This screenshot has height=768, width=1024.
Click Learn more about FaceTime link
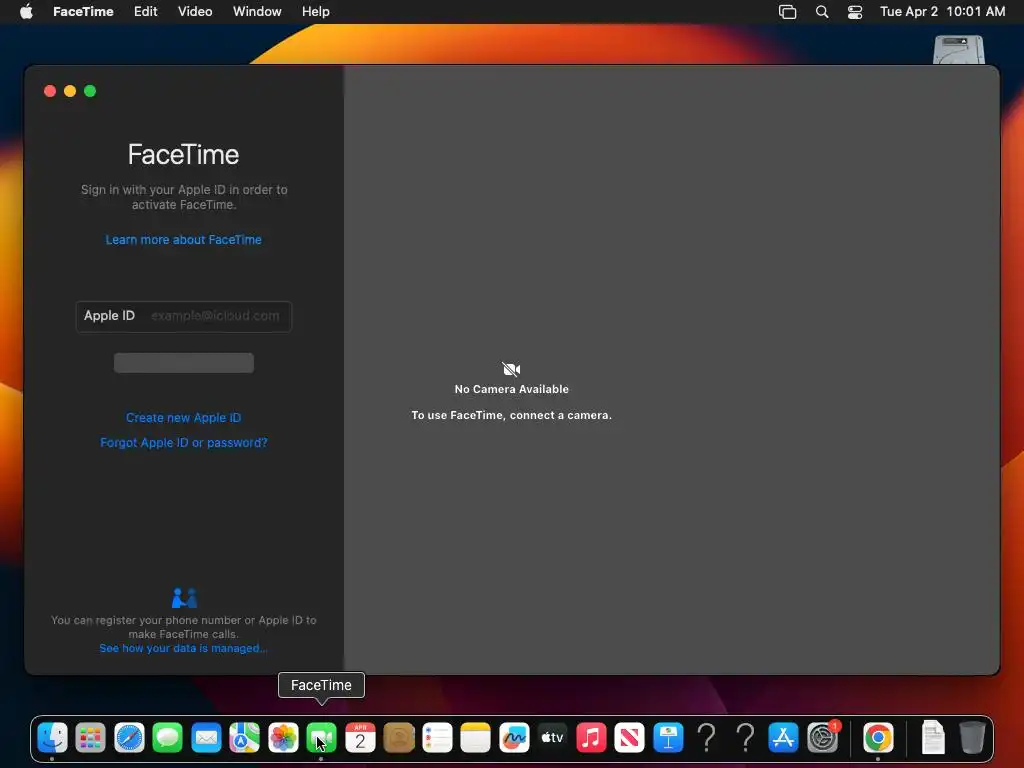184,240
